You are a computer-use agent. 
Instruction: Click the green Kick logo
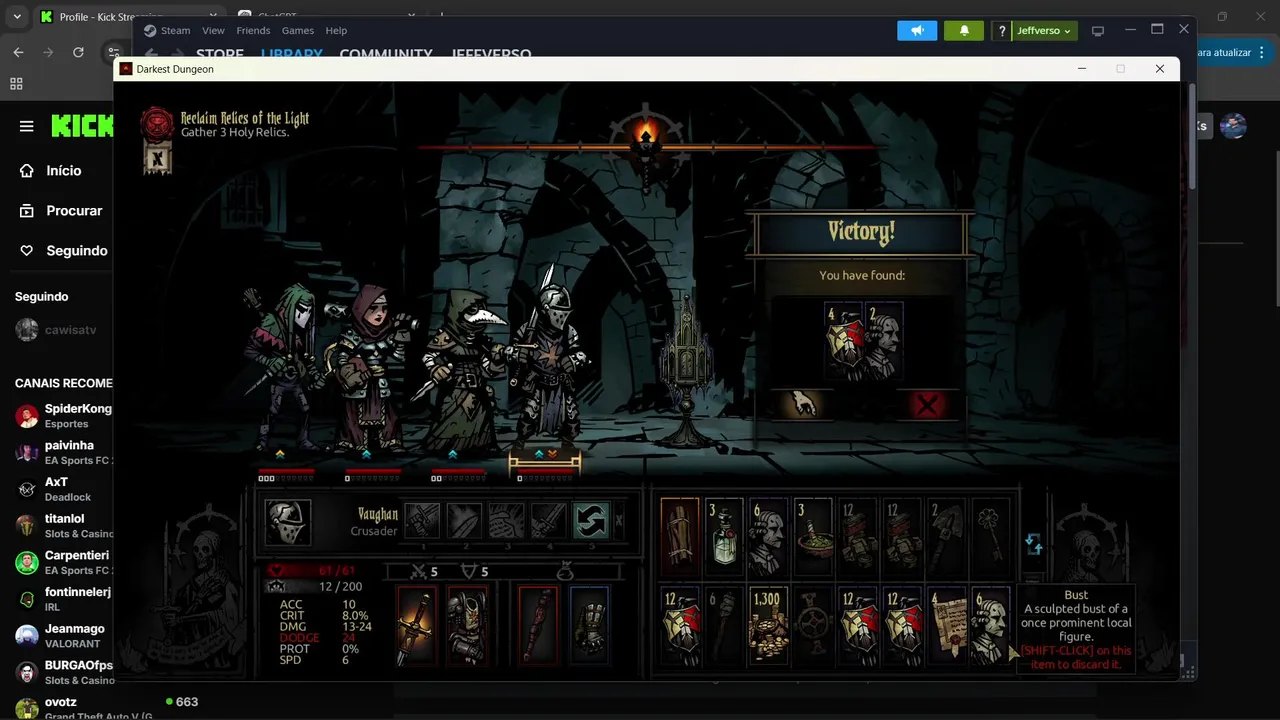coord(82,126)
